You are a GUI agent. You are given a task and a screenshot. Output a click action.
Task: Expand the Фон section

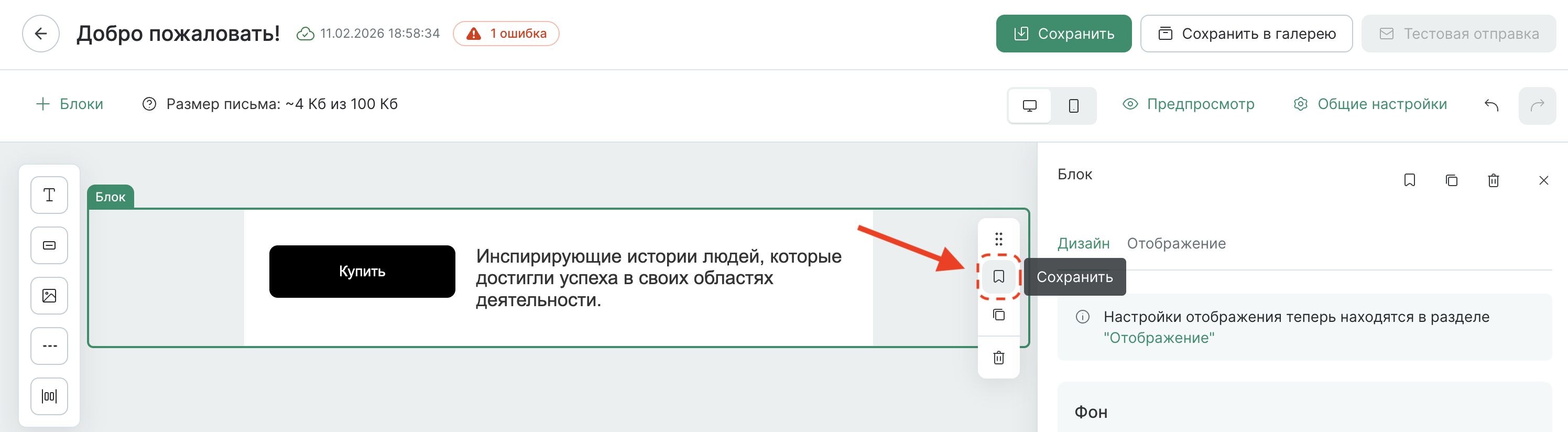1092,412
